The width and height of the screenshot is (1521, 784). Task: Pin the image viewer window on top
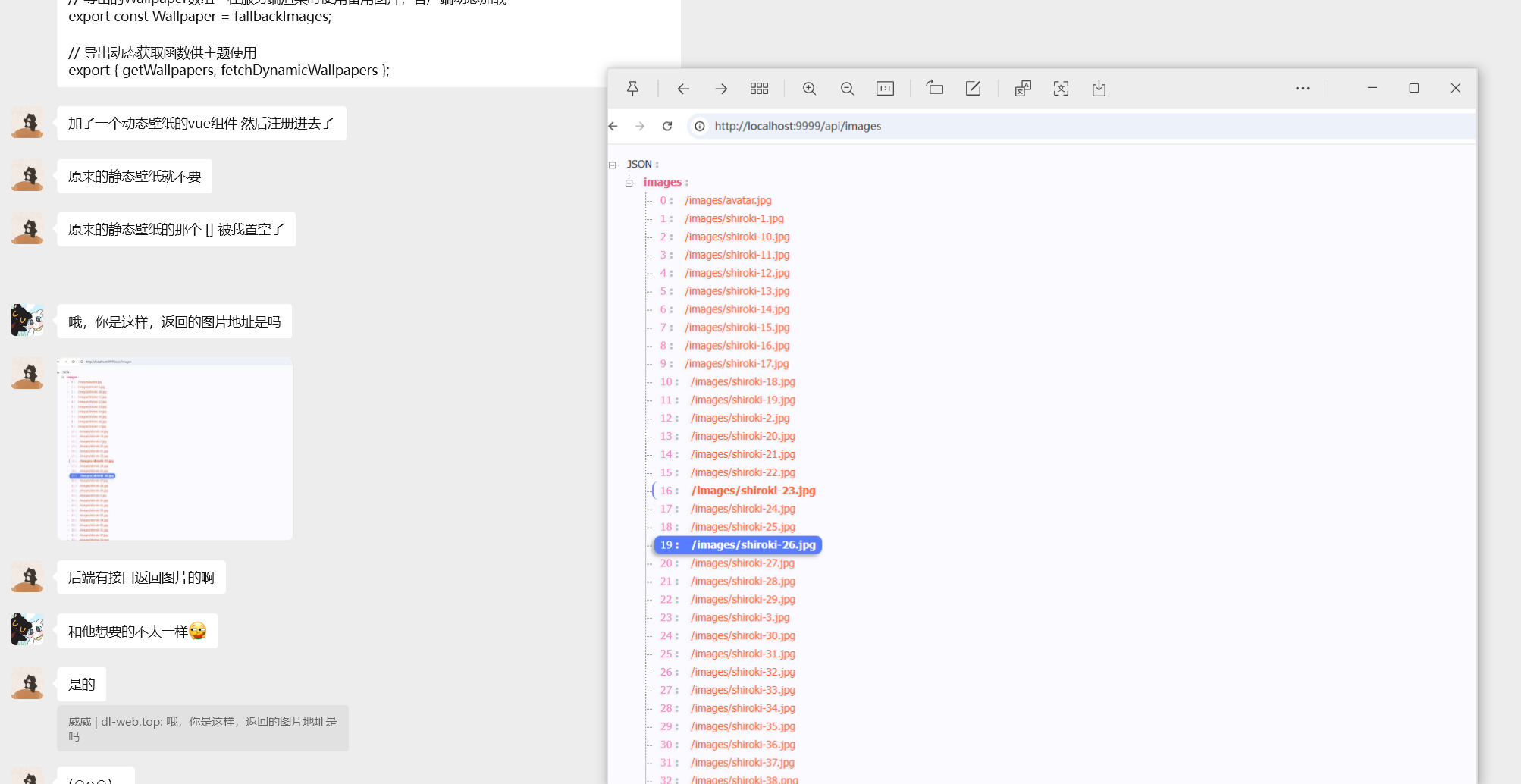(x=632, y=89)
